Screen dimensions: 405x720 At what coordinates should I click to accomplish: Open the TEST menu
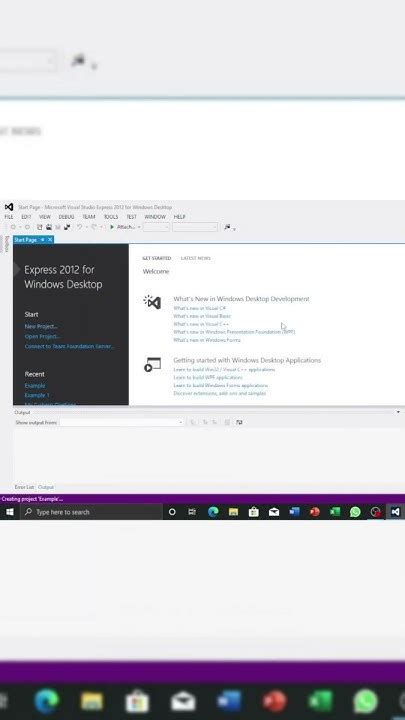coord(131,217)
